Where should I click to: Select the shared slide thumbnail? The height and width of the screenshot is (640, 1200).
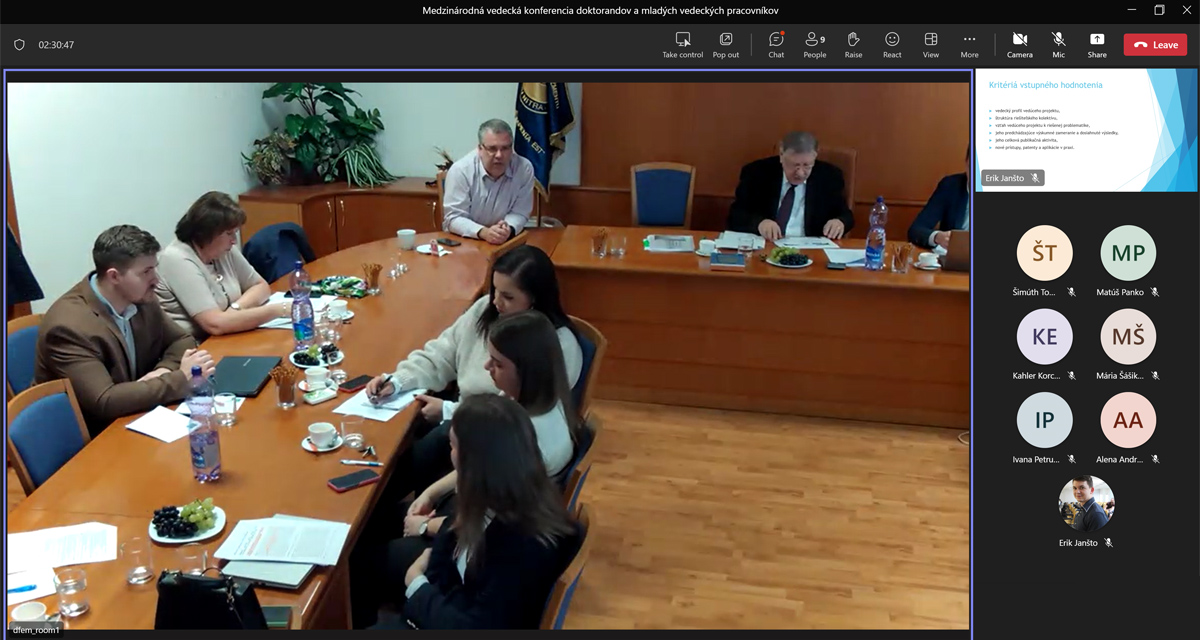click(1085, 129)
